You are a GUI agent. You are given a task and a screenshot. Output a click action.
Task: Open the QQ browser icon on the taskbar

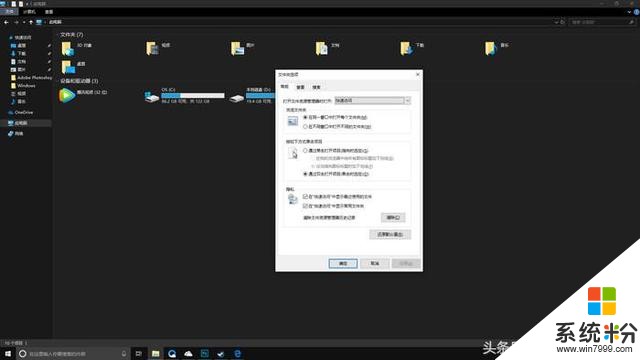pos(172,353)
